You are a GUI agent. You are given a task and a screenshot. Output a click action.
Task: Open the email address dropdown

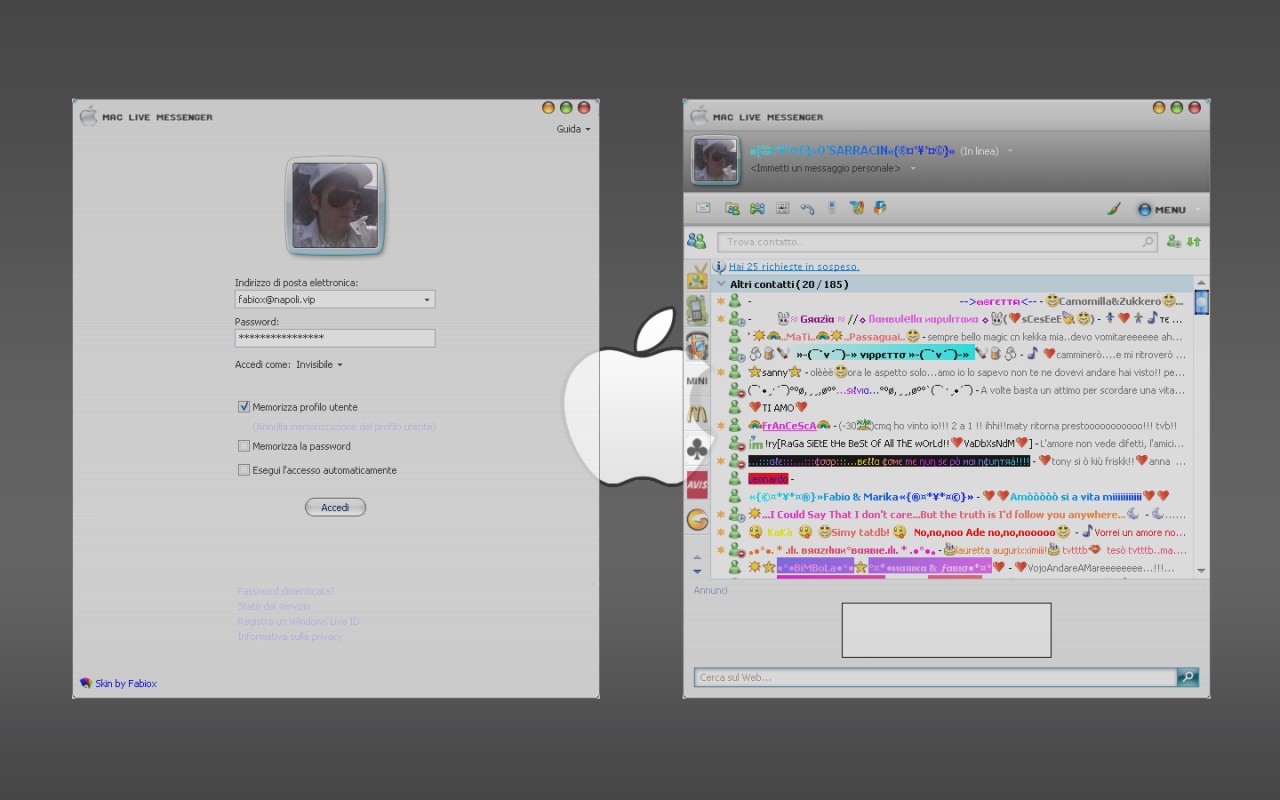[427, 300]
